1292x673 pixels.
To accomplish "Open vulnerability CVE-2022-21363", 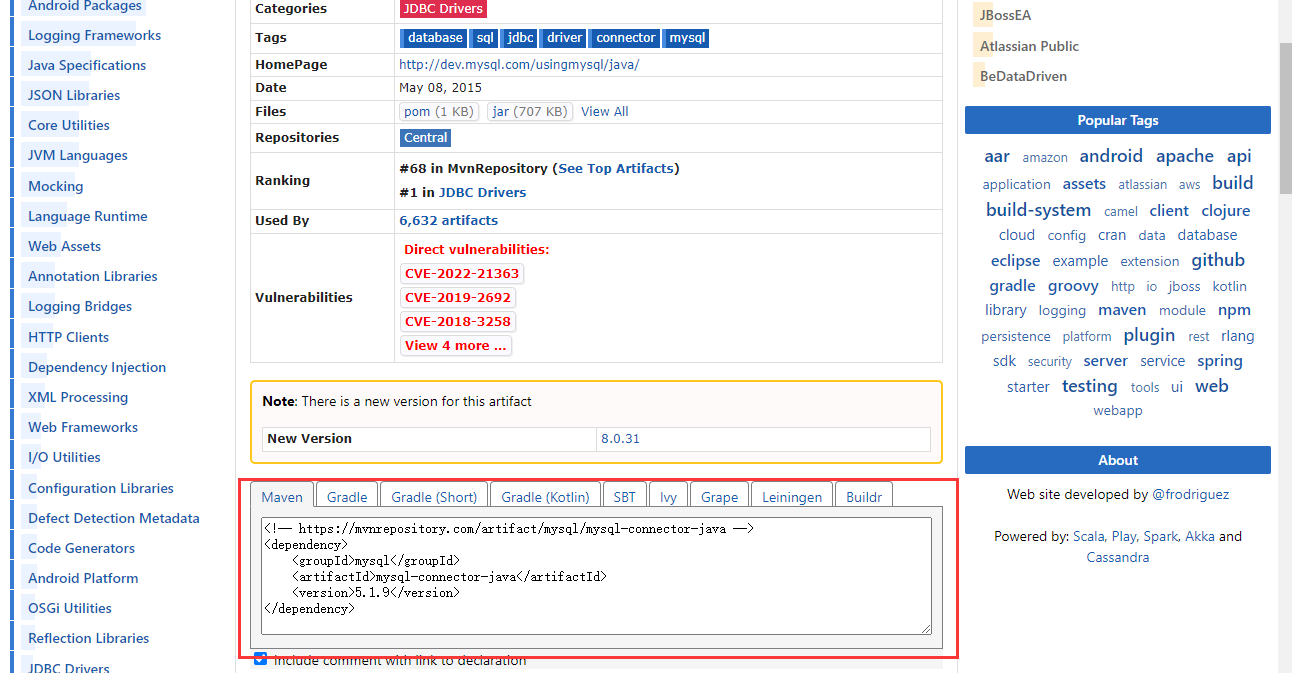I will (462, 273).
